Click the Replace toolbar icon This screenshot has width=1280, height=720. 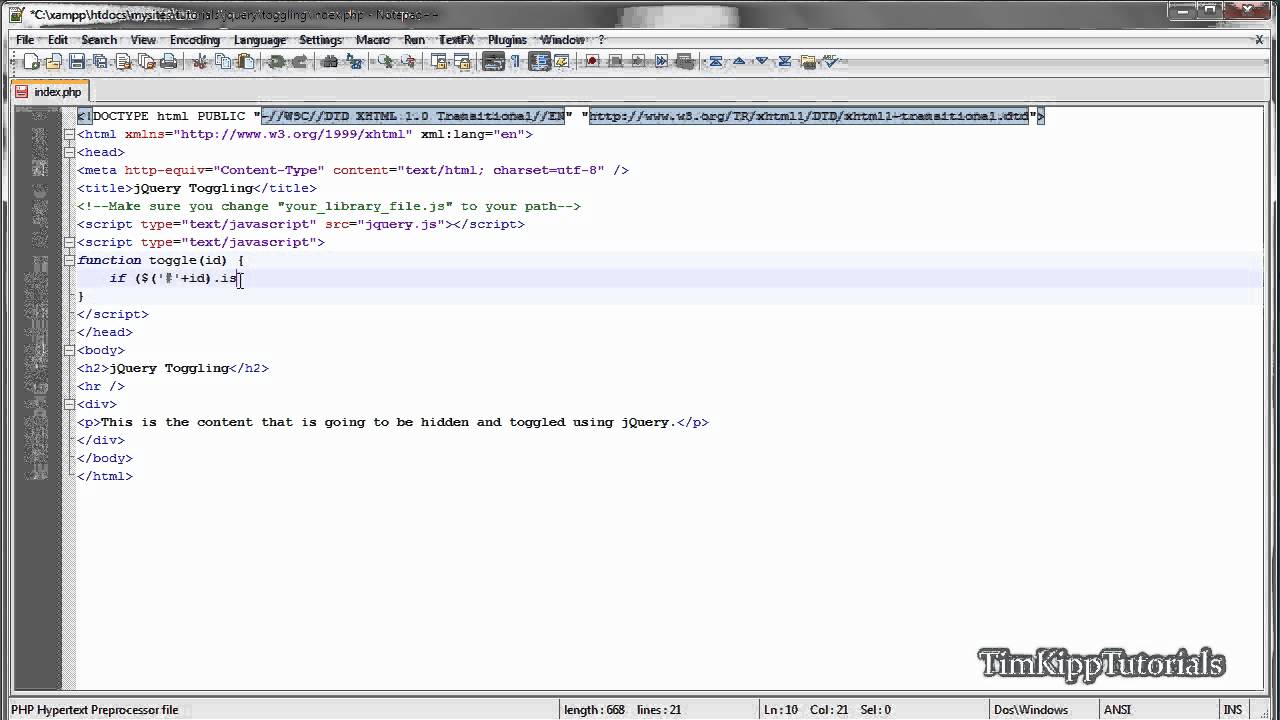click(x=354, y=62)
